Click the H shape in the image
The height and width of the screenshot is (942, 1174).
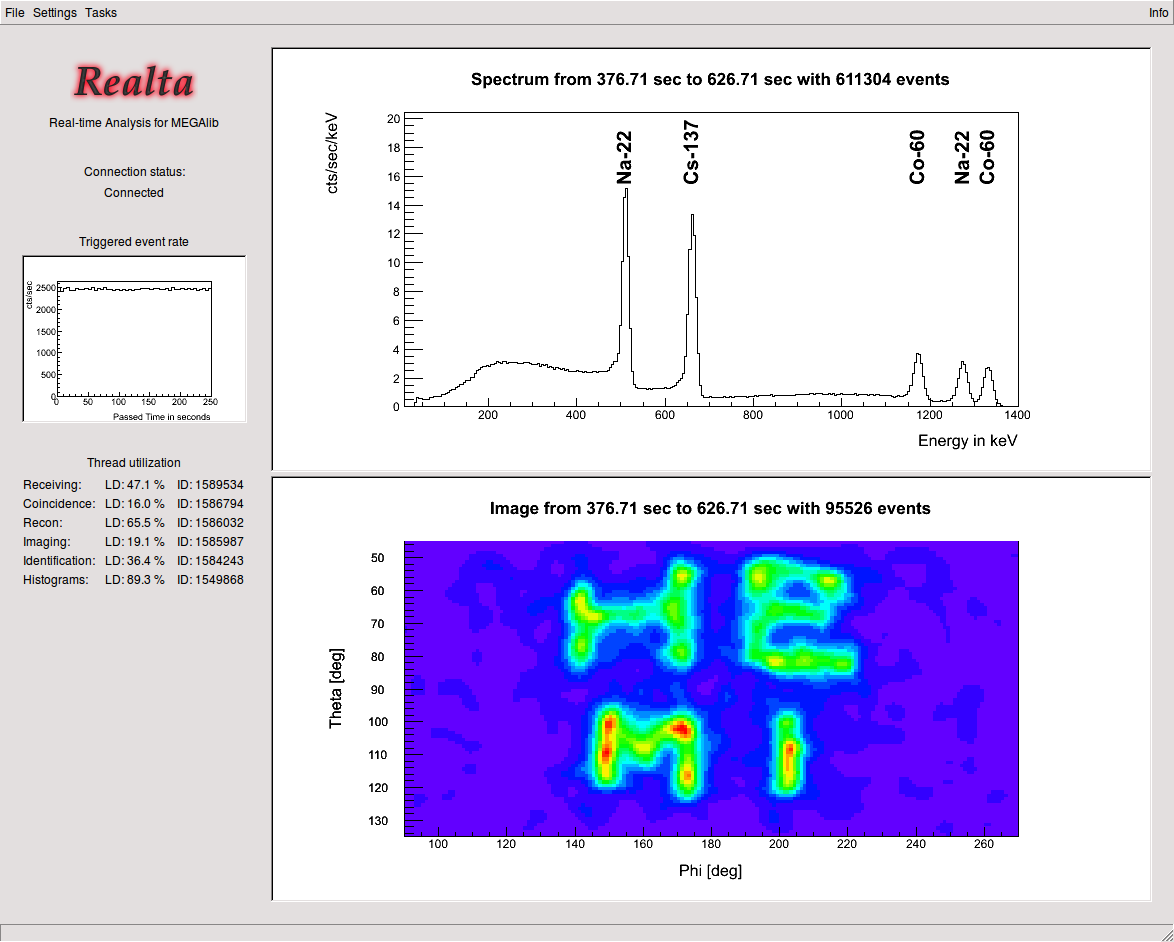(631, 614)
